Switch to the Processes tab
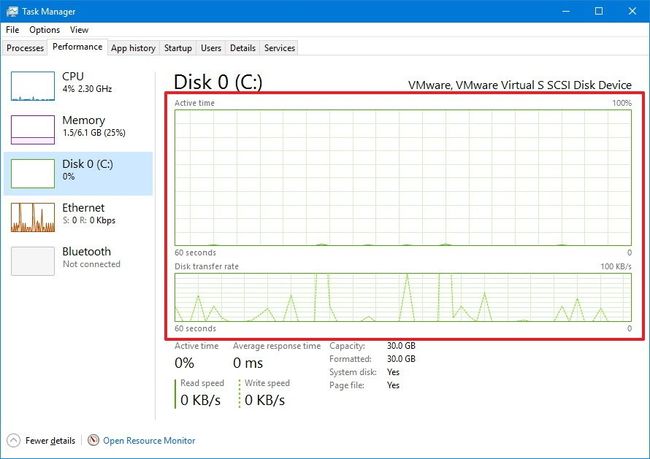650x459 pixels. pyautogui.click(x=25, y=48)
